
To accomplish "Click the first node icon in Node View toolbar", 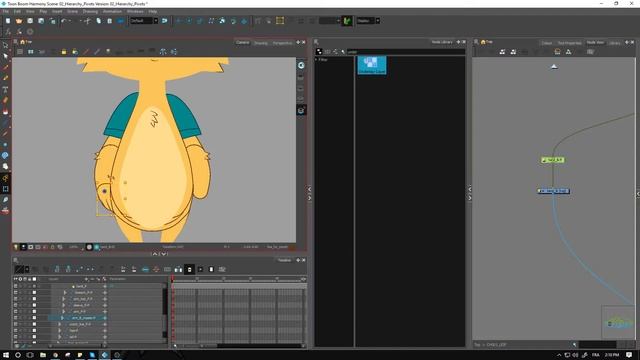I will [x=502, y=52].
